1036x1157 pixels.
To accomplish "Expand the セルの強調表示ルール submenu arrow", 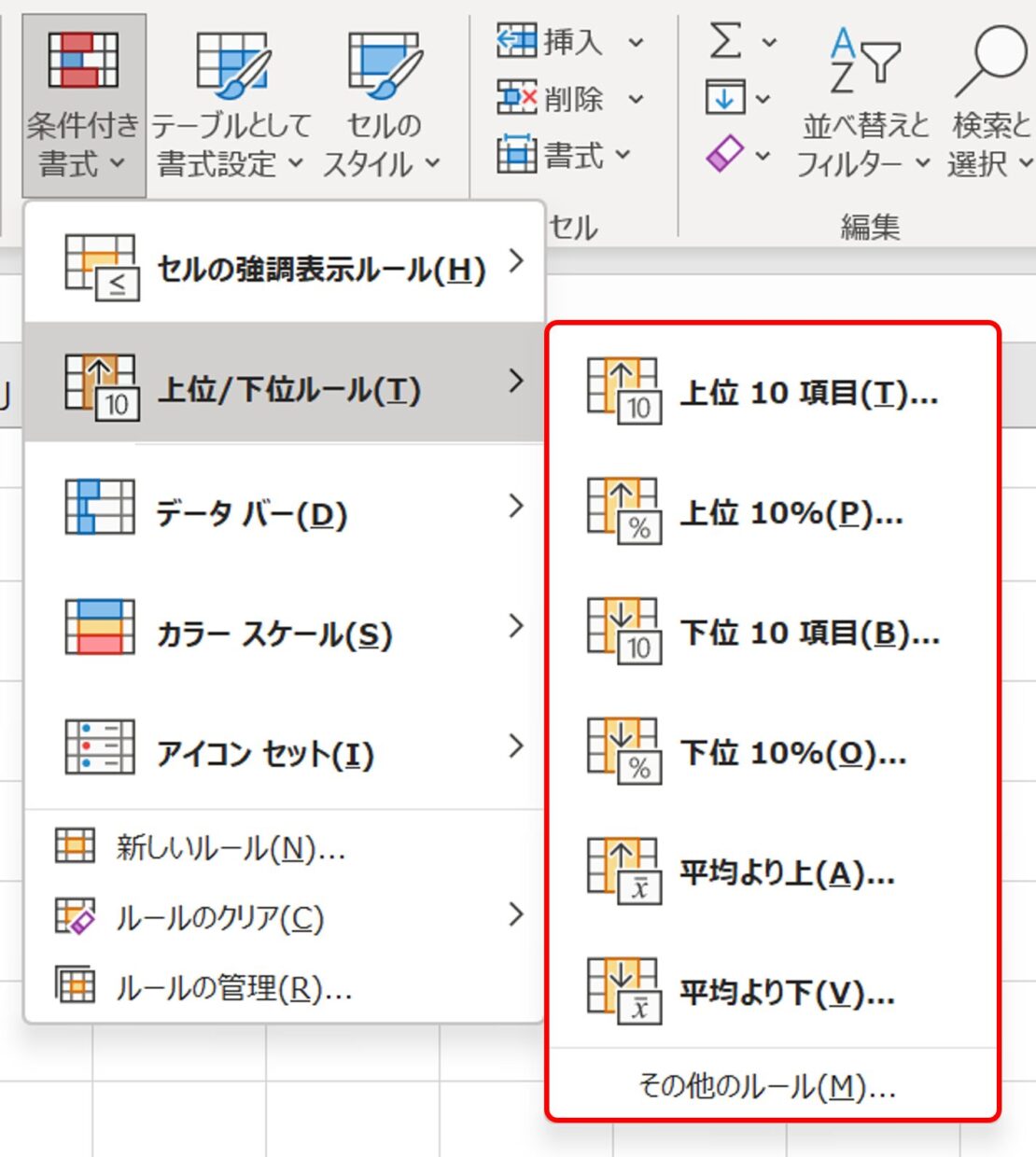I will [516, 262].
